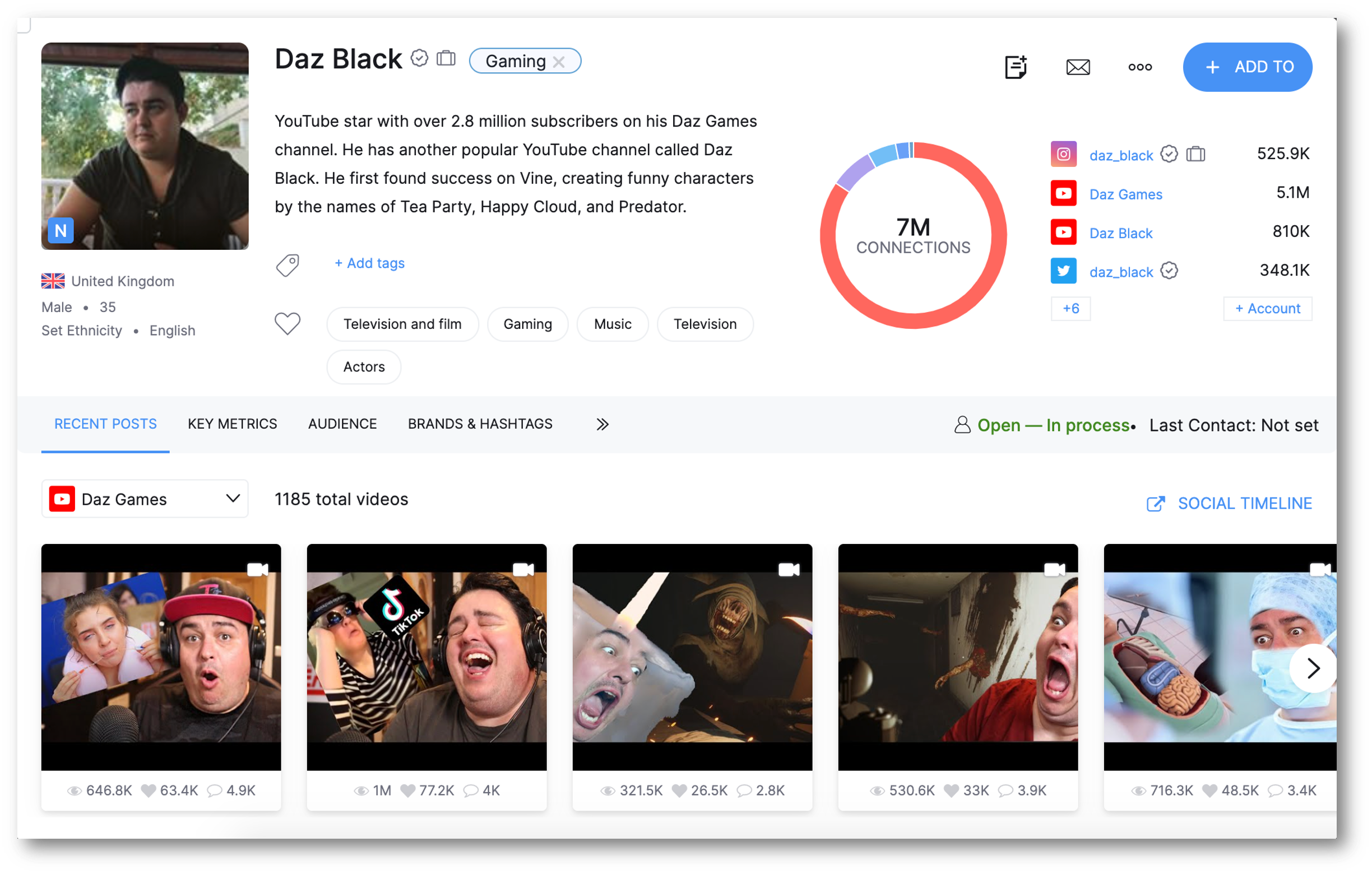
Task: Click the add note icon
Action: (x=1016, y=67)
